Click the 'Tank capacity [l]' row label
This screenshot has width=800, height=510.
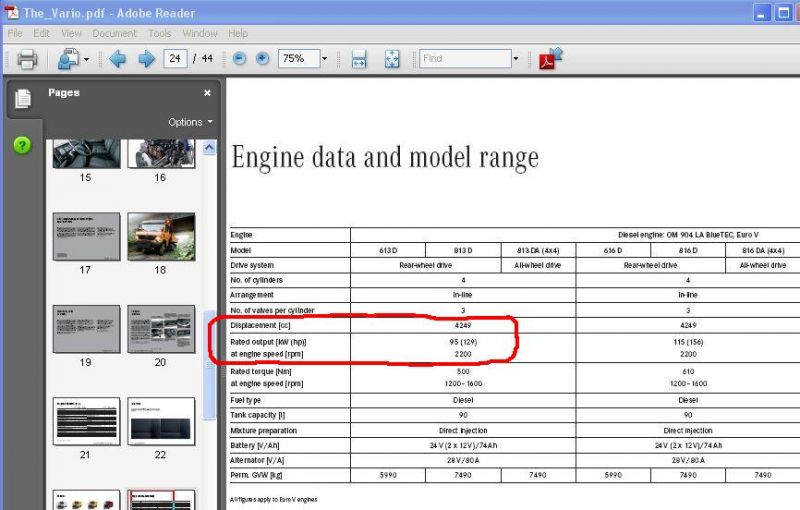pos(258,415)
